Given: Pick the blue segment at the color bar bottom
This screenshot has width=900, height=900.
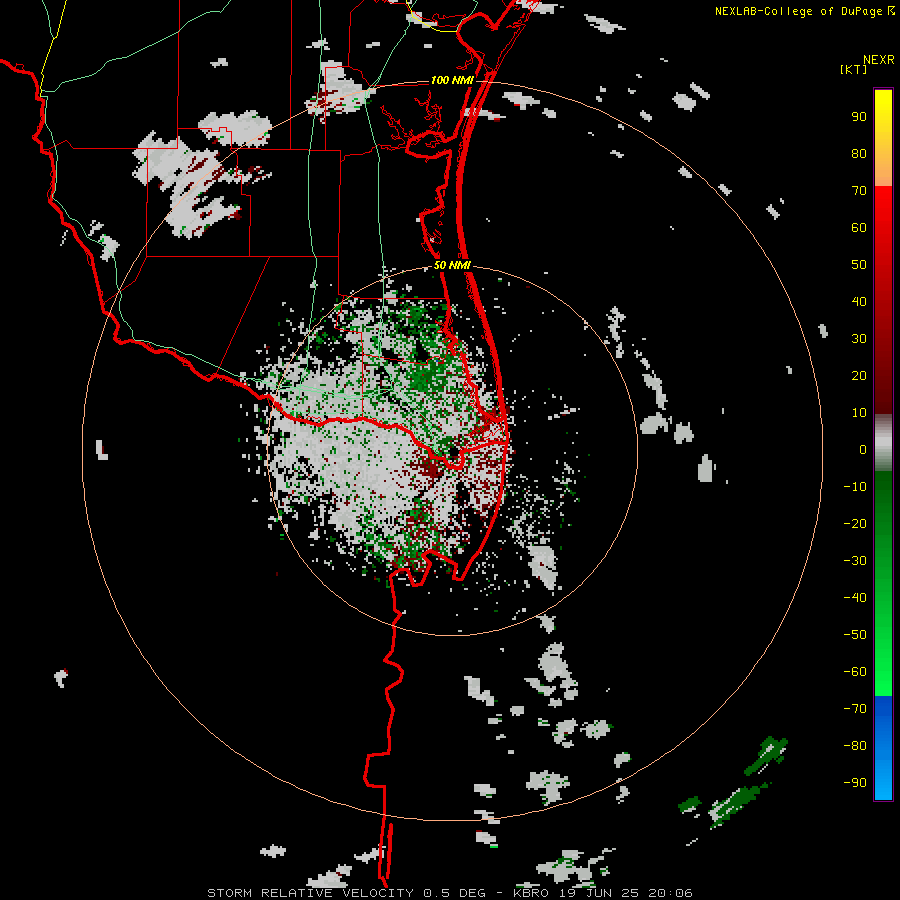Looking at the screenshot, I should pos(883,748).
